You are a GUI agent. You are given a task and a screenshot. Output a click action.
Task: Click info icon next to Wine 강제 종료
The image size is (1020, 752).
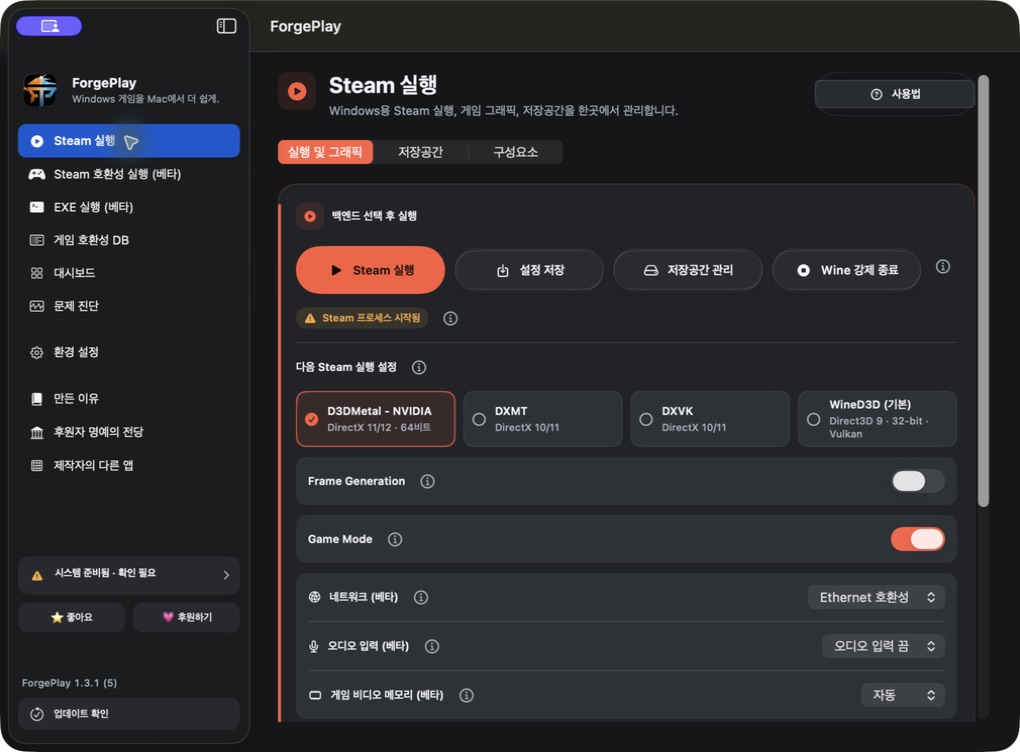[943, 267]
